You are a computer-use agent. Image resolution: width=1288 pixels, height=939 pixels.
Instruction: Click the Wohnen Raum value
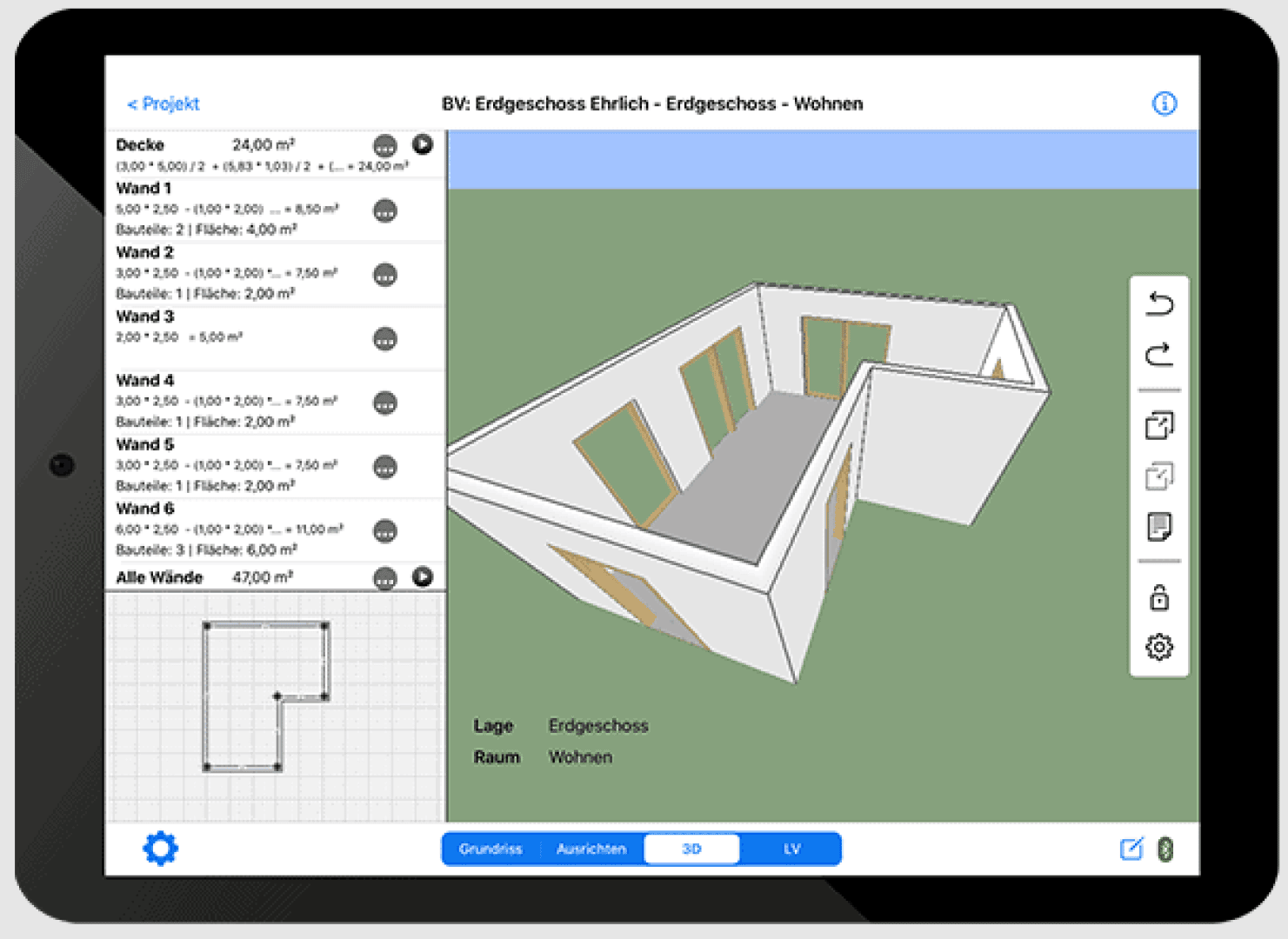(x=580, y=757)
